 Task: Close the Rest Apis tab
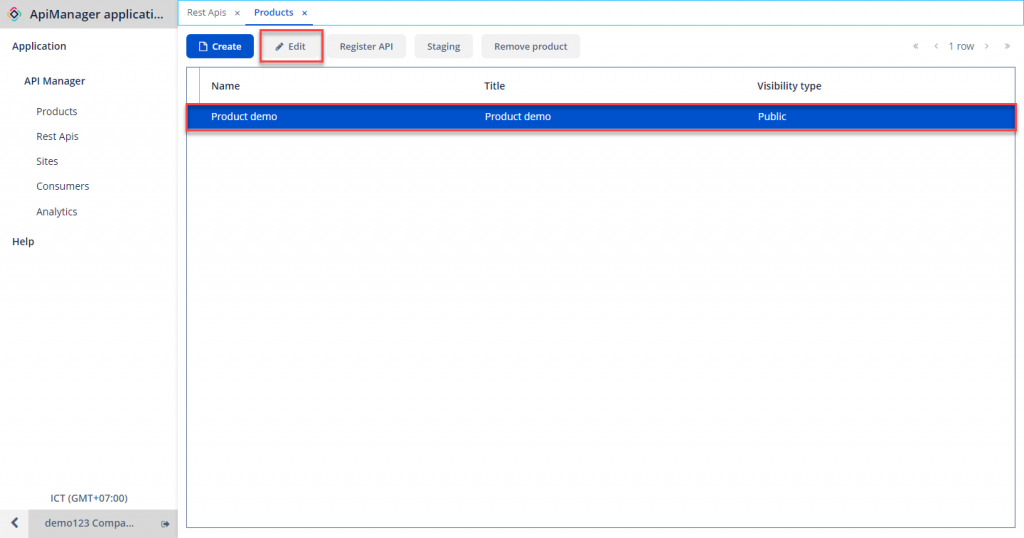(x=237, y=13)
